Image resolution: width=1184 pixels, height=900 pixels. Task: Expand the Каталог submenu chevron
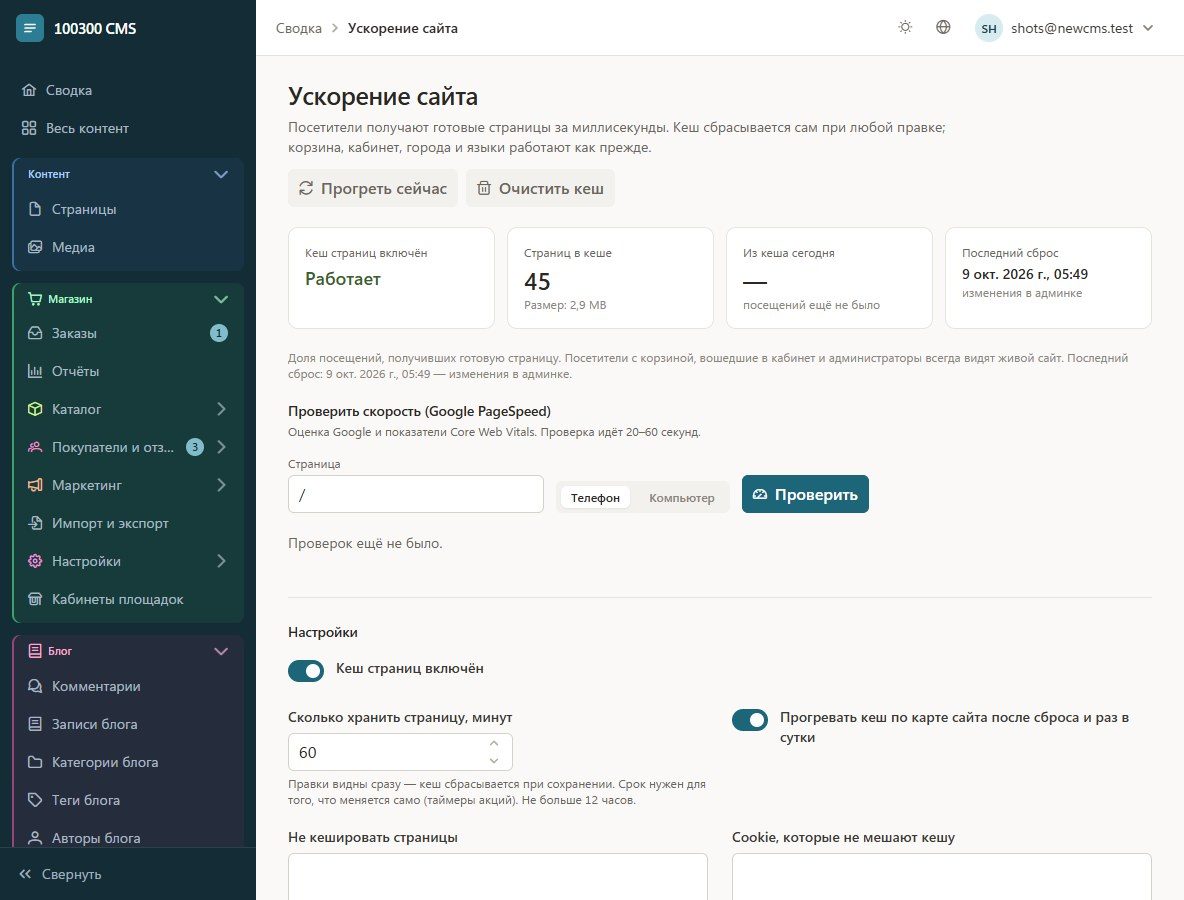(x=221, y=408)
